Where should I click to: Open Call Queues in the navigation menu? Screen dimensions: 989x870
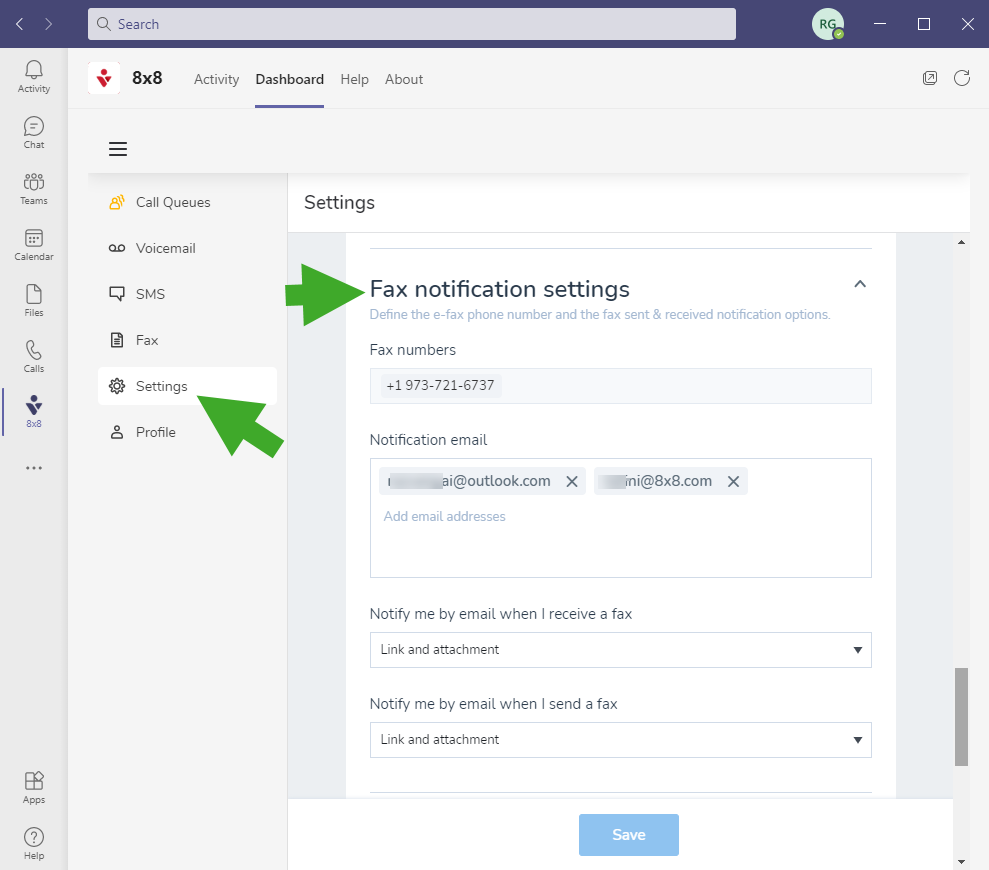(x=173, y=202)
